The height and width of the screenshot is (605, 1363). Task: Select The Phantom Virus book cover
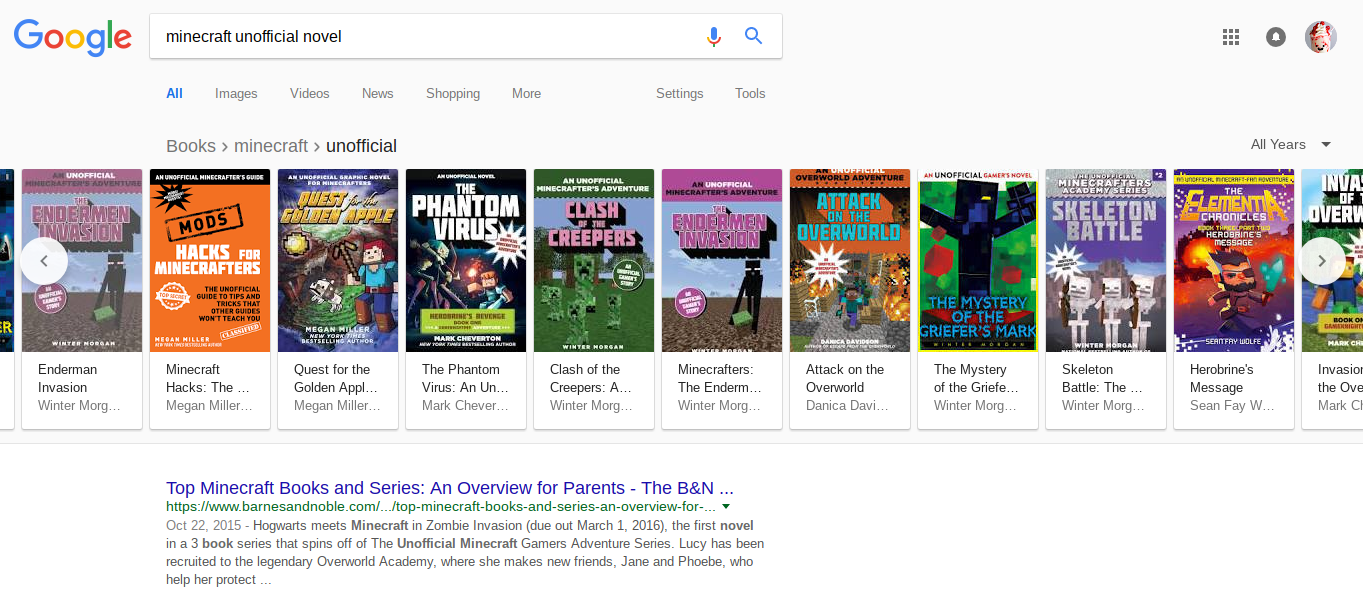(466, 260)
